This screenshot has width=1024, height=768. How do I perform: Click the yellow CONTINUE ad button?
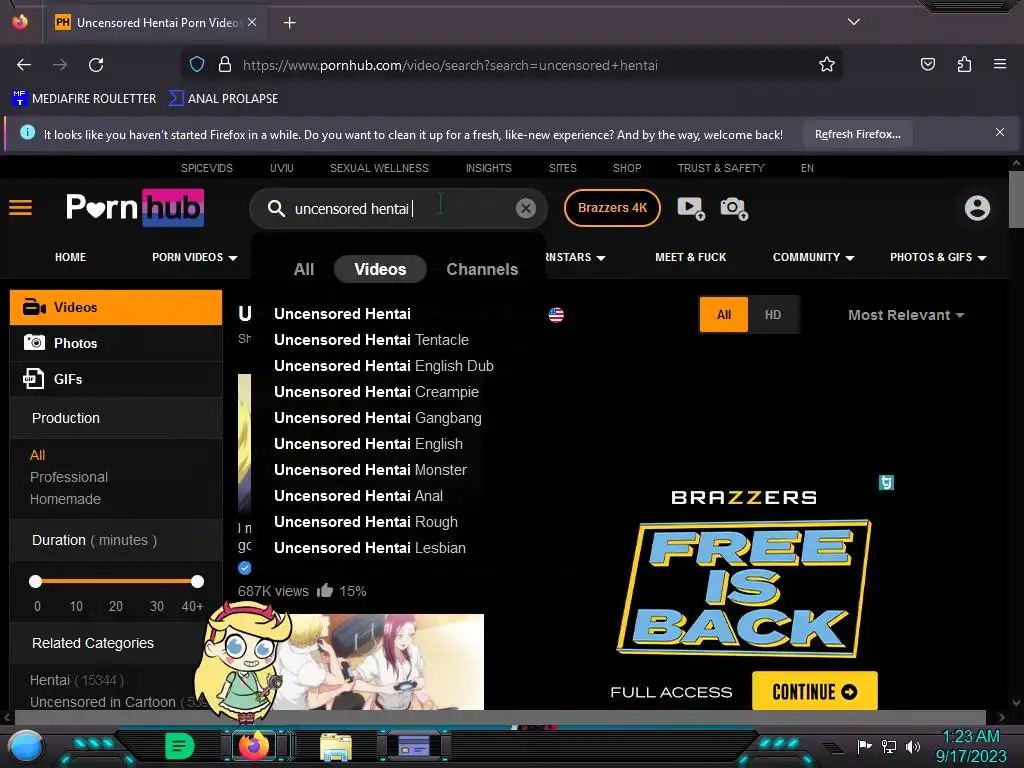[814, 692]
